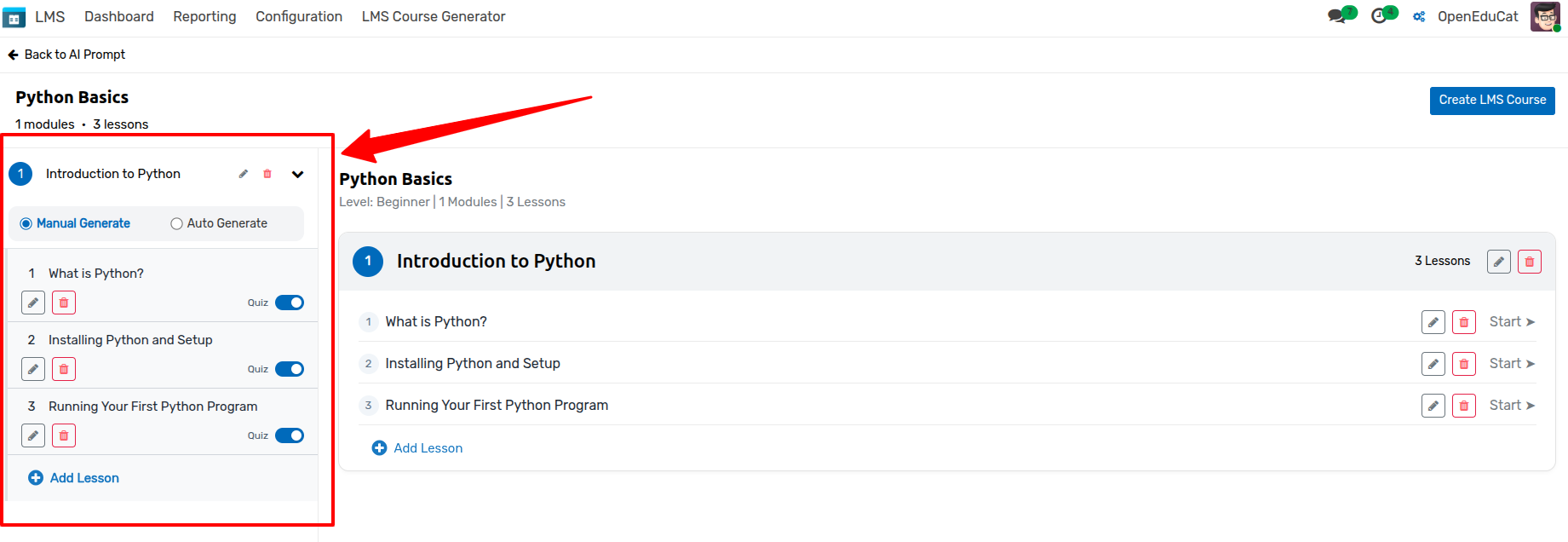Click the Create LMS Course button

[x=1492, y=101]
